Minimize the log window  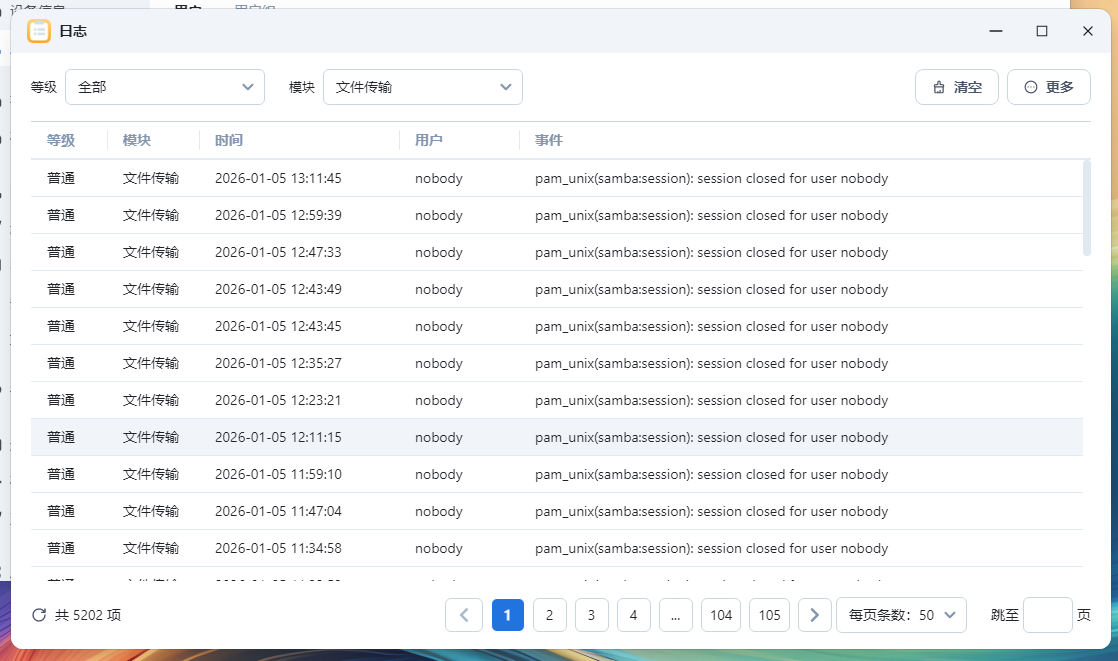[x=996, y=31]
